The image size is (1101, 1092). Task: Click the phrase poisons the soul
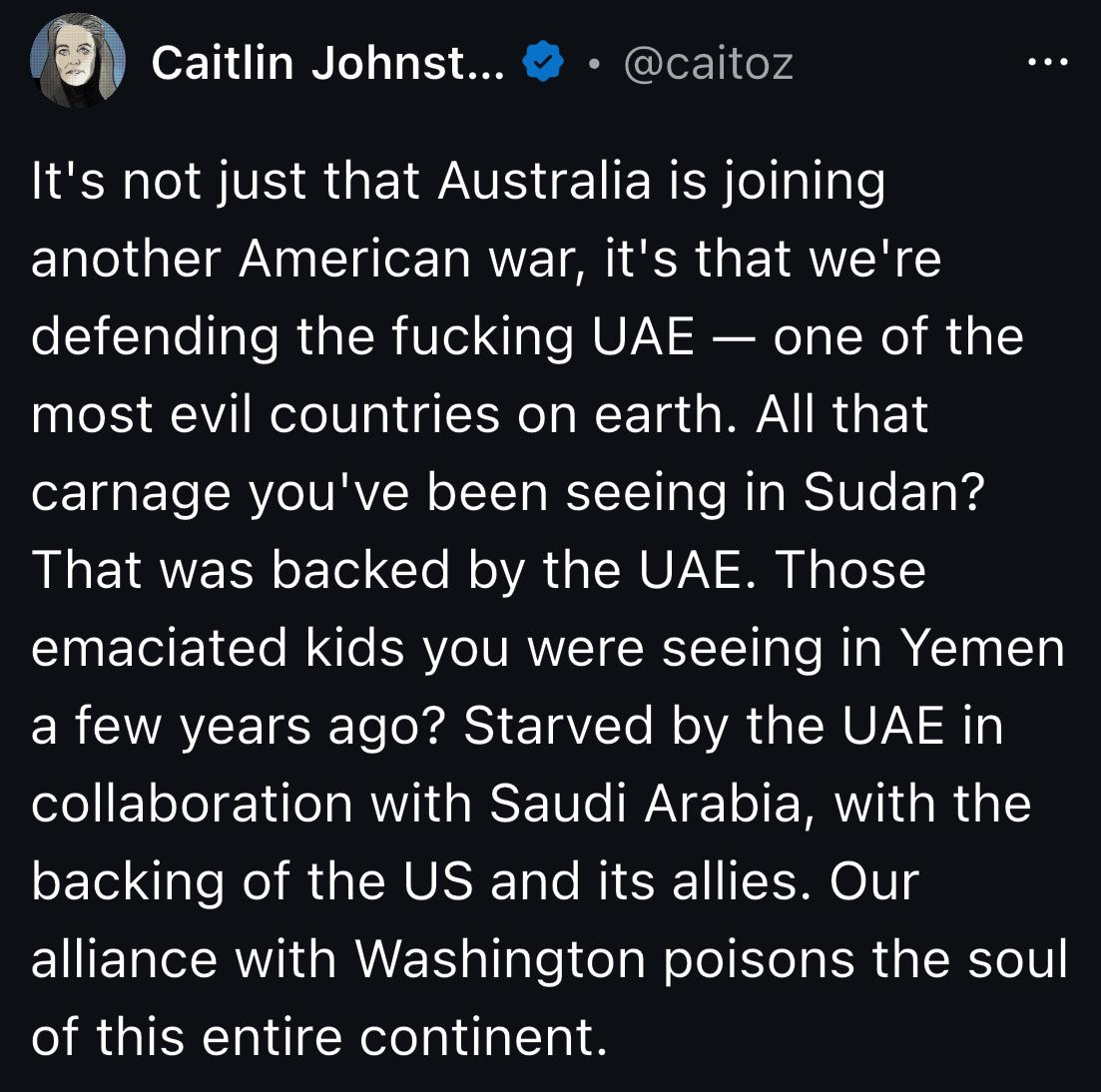pos(865,960)
